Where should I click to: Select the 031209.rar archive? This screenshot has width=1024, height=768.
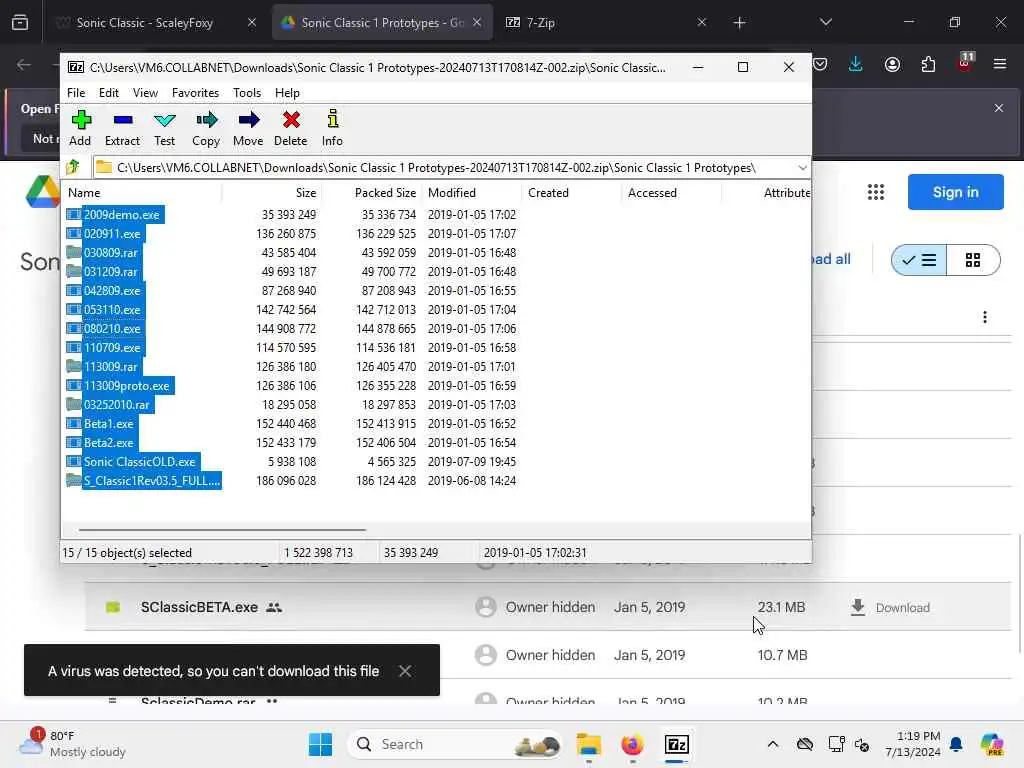(x=110, y=272)
